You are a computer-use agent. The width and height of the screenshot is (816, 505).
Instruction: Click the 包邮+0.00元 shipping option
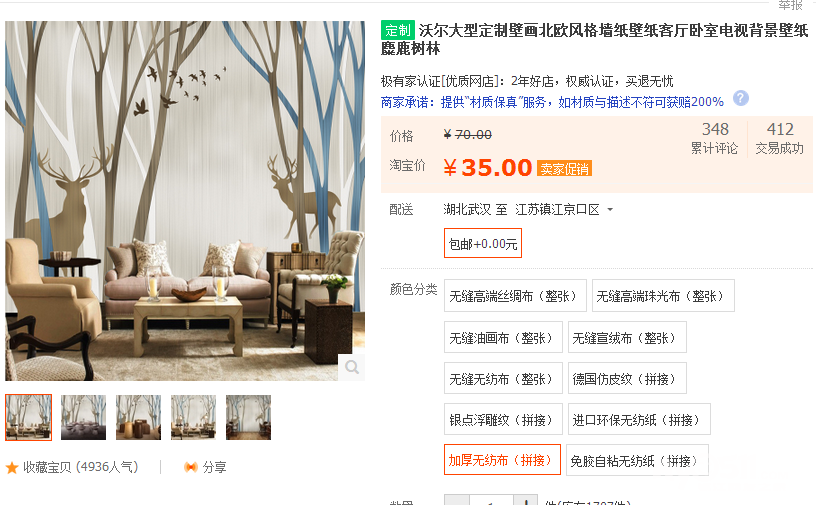coord(483,243)
